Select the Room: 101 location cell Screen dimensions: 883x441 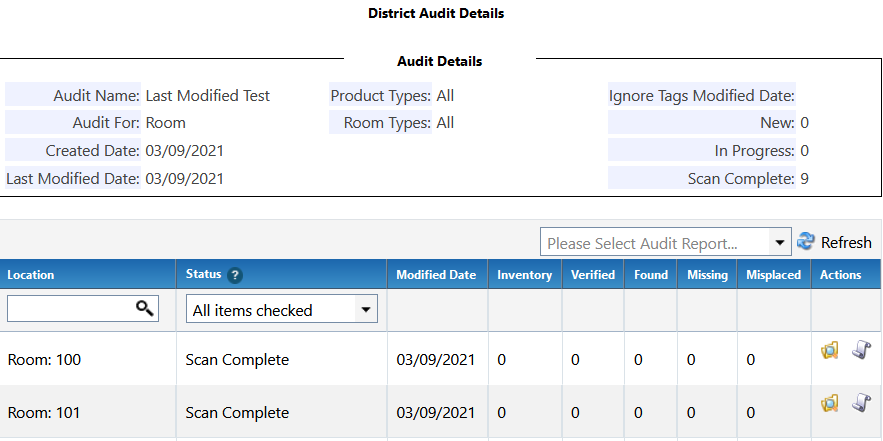(x=44, y=413)
